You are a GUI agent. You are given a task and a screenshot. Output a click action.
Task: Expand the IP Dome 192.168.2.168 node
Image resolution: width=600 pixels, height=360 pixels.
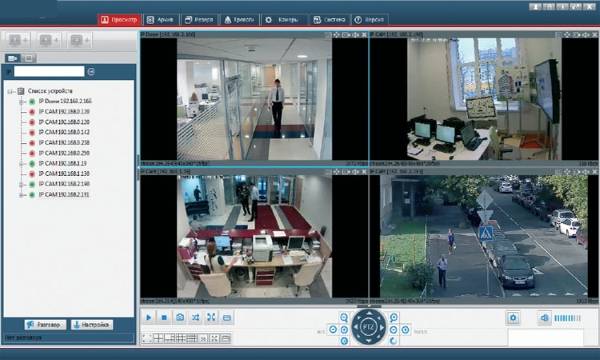pos(22,101)
